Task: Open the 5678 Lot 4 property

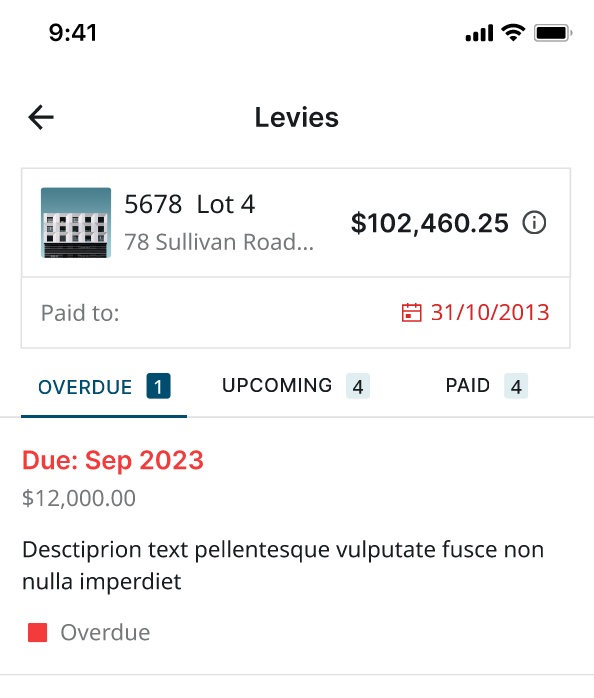Action: click(190, 205)
